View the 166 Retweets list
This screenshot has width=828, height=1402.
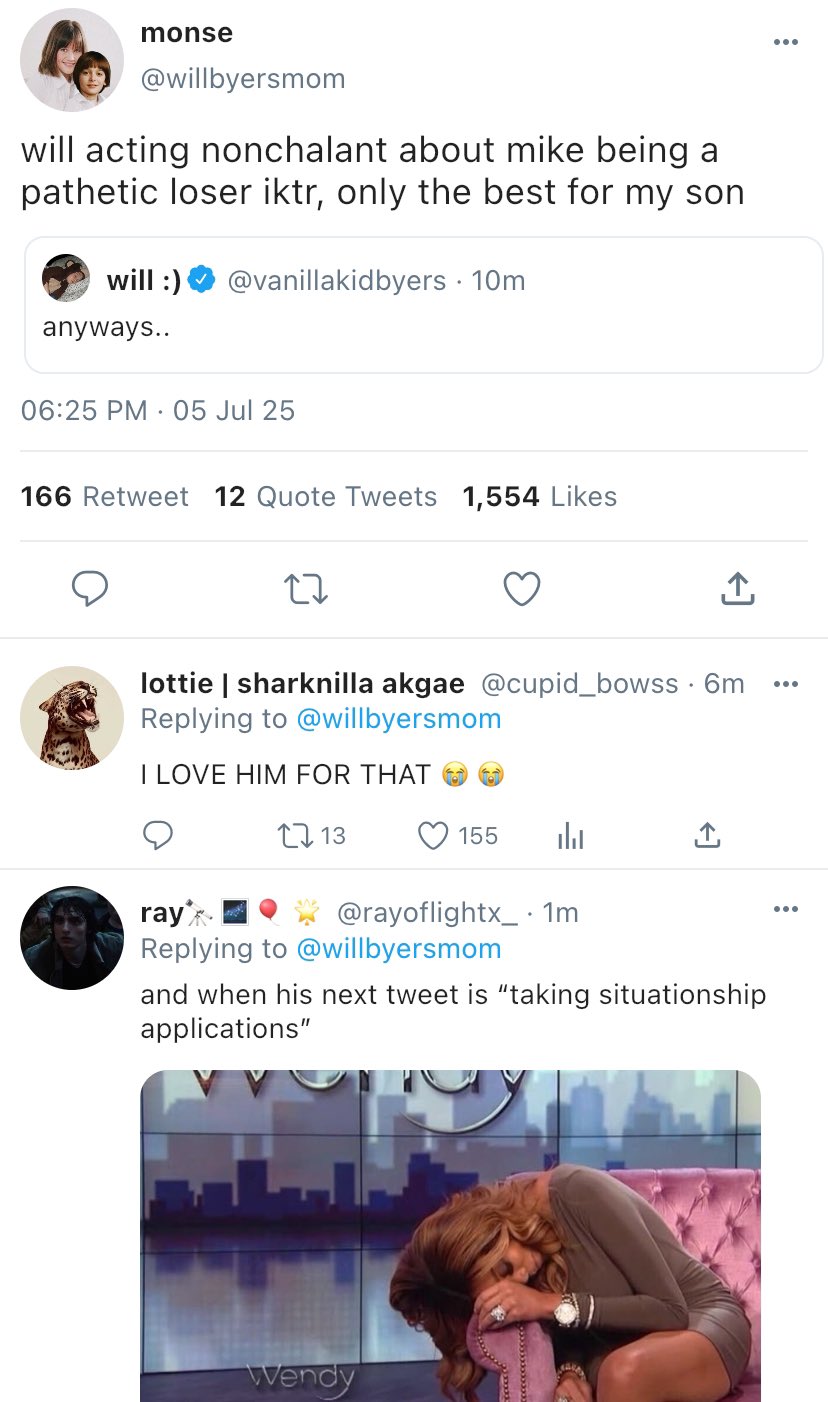pyautogui.click(x=105, y=497)
